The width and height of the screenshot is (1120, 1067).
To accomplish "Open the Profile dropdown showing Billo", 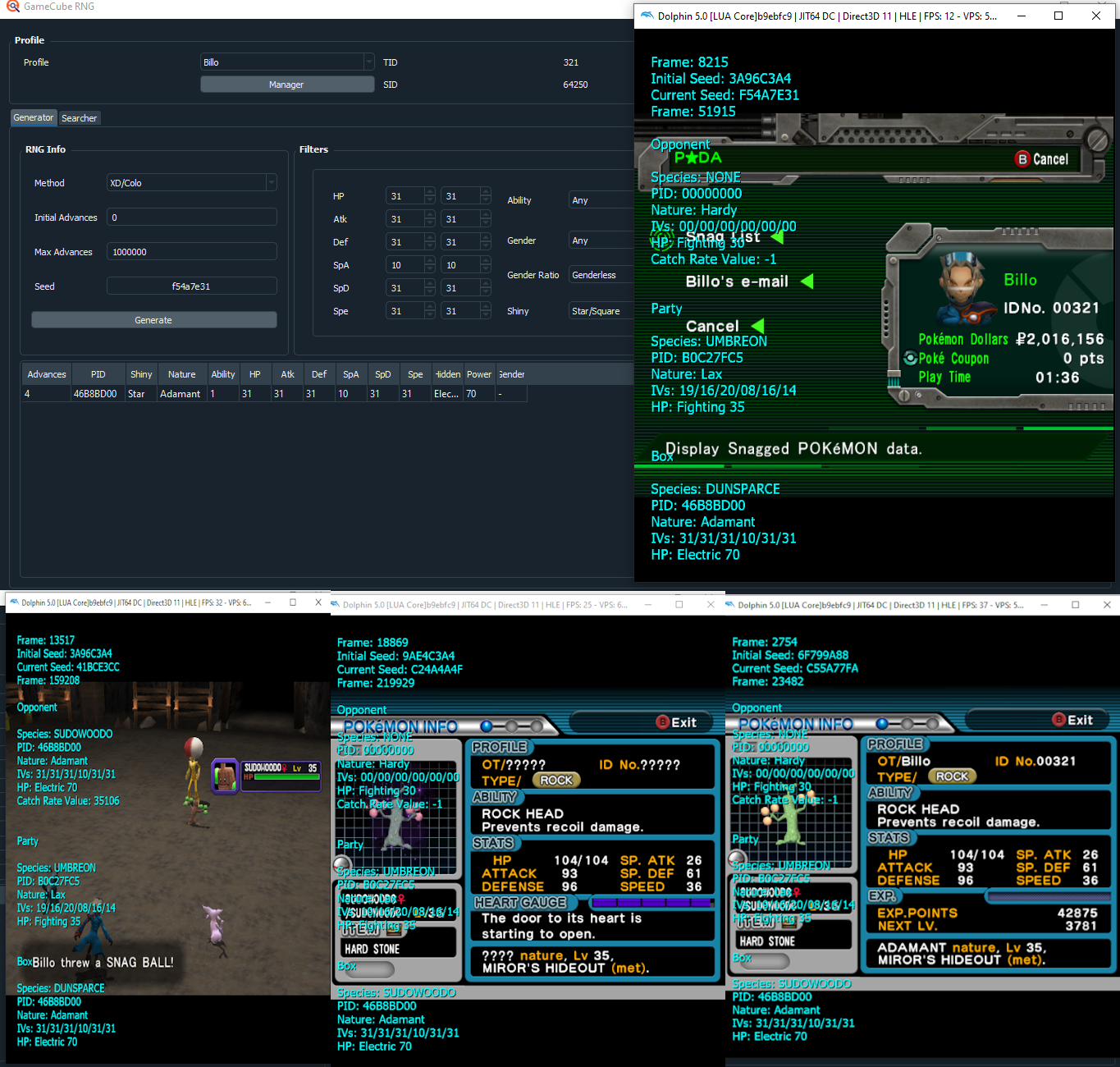I will (x=287, y=62).
